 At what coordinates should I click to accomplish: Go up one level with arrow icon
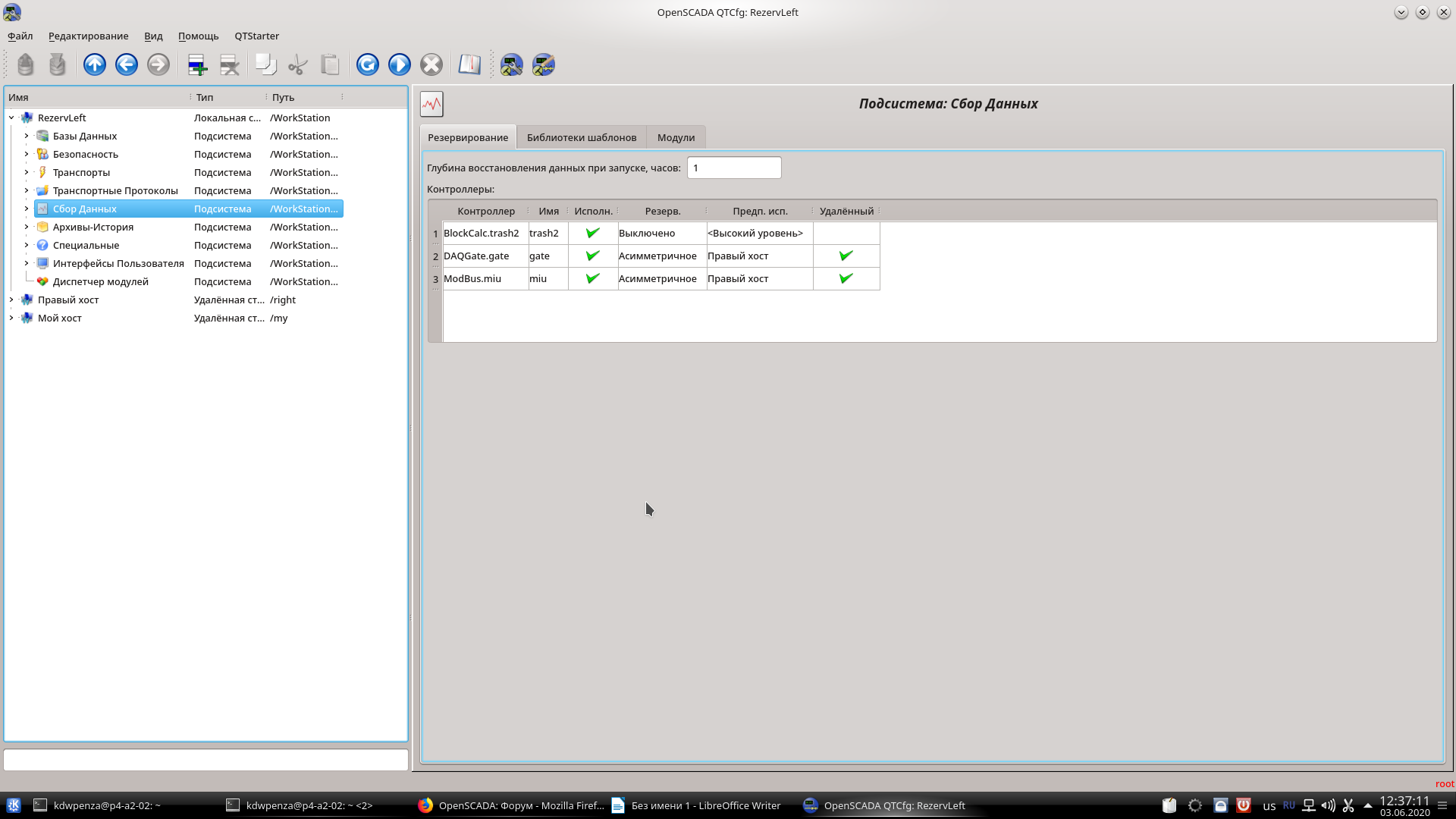pyautogui.click(x=95, y=64)
